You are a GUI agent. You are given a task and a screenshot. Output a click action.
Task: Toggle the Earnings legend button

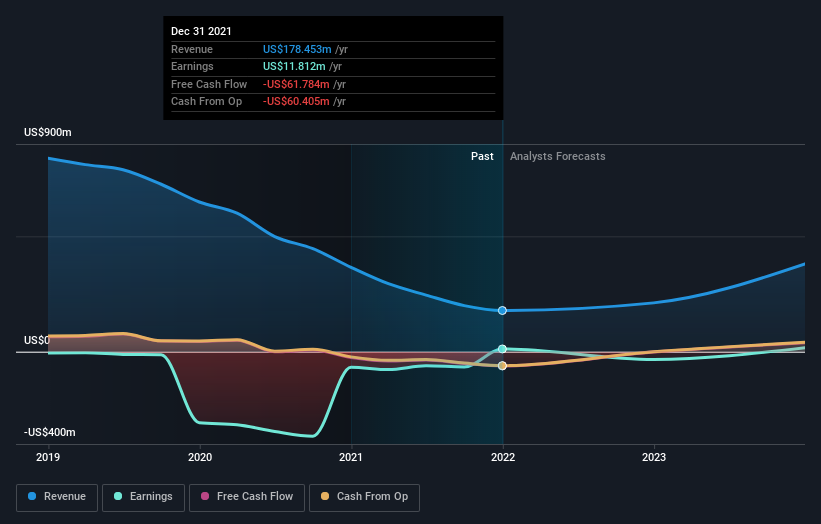coord(143,497)
